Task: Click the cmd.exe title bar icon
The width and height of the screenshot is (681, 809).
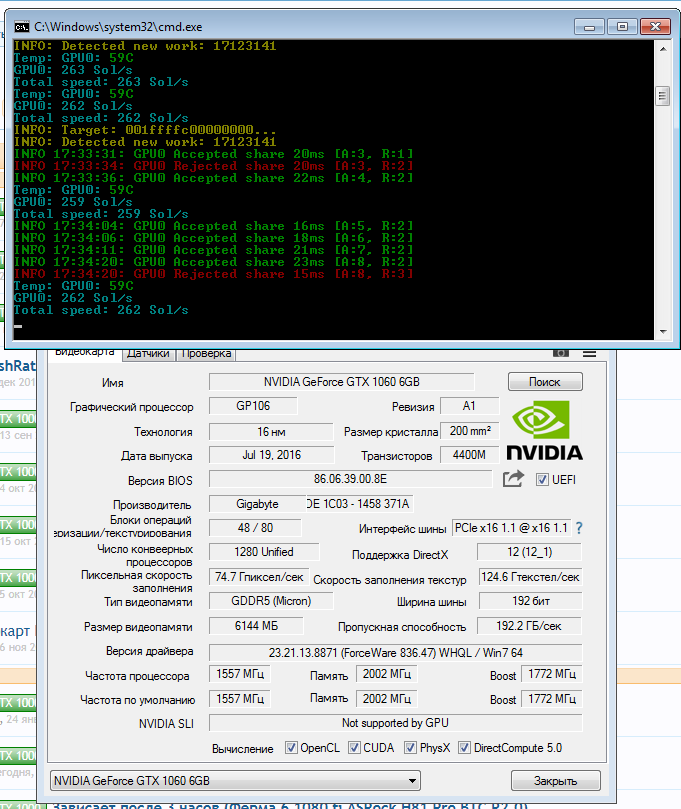Action: tap(22, 27)
